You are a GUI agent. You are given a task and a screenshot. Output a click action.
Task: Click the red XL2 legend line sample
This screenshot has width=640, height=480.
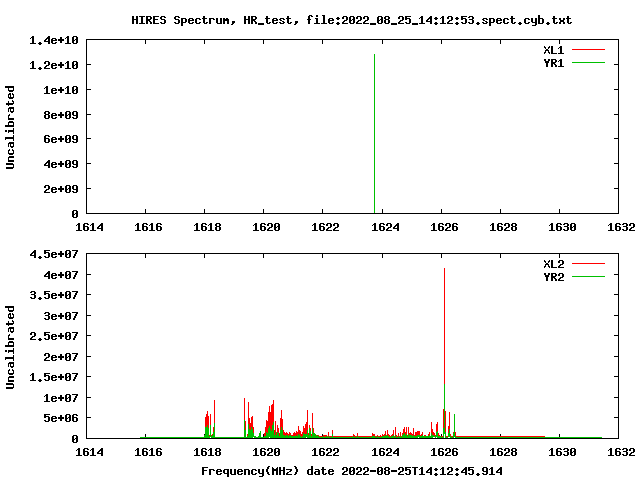tap(588, 264)
